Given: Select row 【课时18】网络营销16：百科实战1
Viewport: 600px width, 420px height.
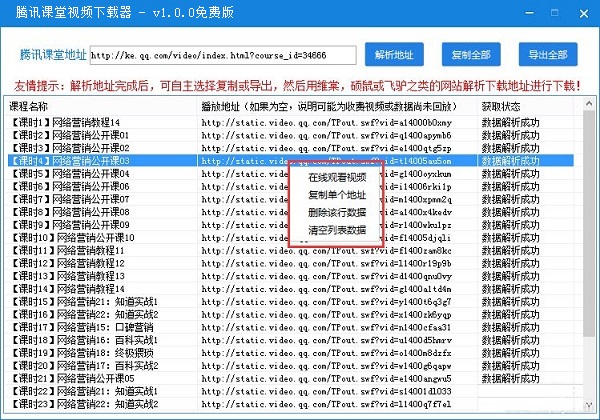Looking at the screenshot, I should coord(290,340).
